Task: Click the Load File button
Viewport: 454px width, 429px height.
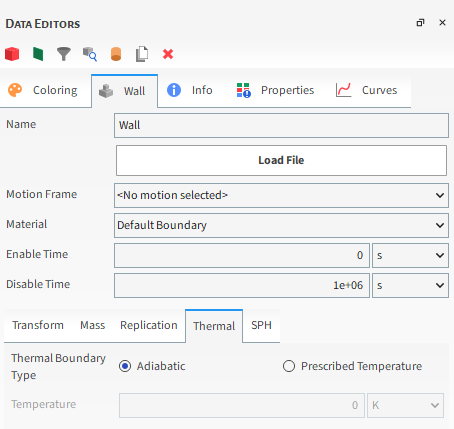Action: (281, 160)
